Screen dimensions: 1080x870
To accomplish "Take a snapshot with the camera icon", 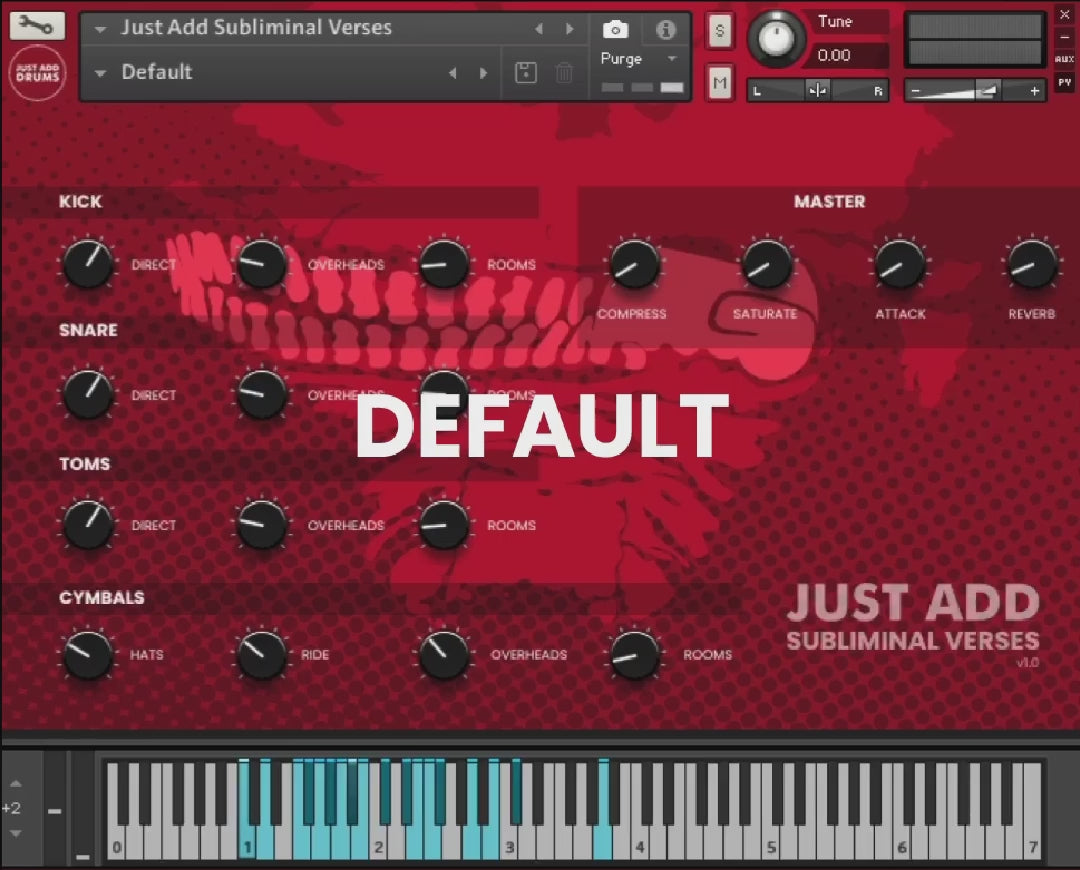I will pos(615,29).
